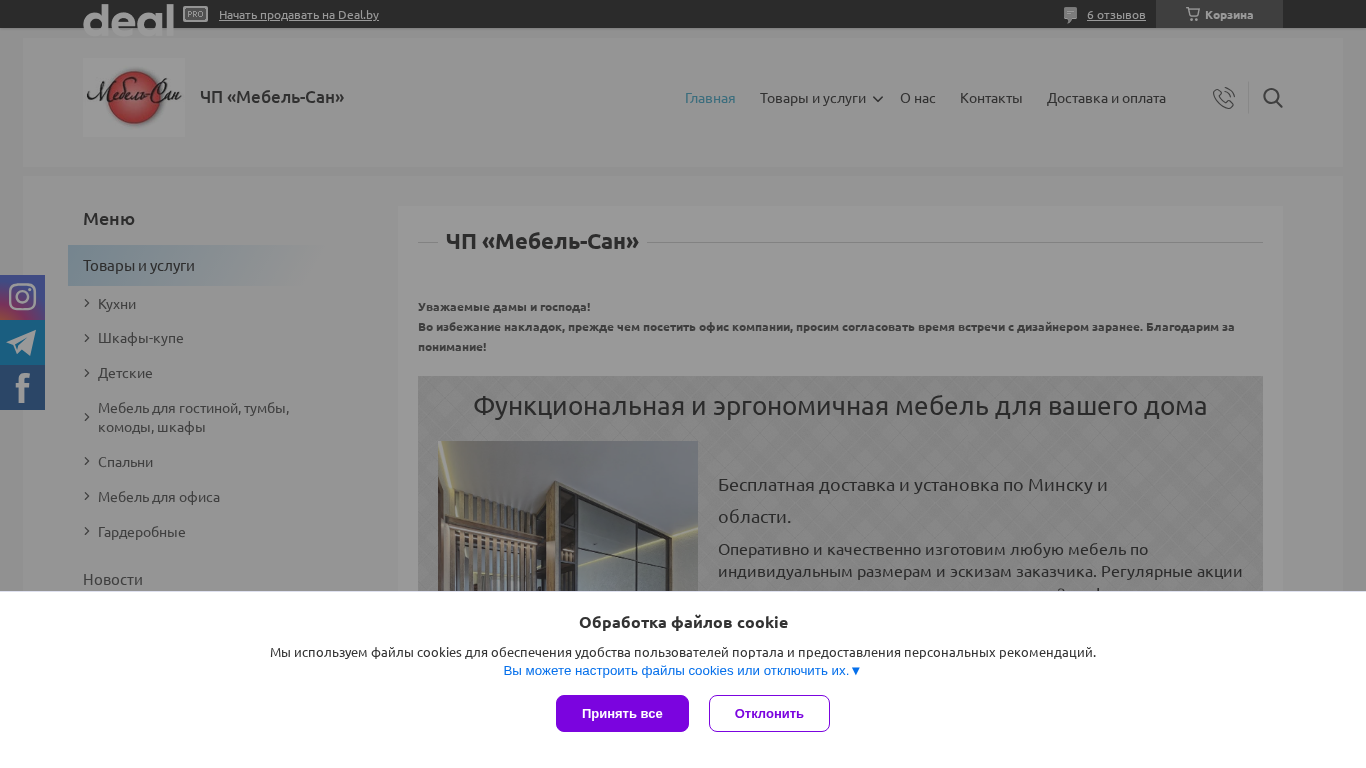1366x768 pixels.
Task: Open the Спальни category link
Action: 125,462
